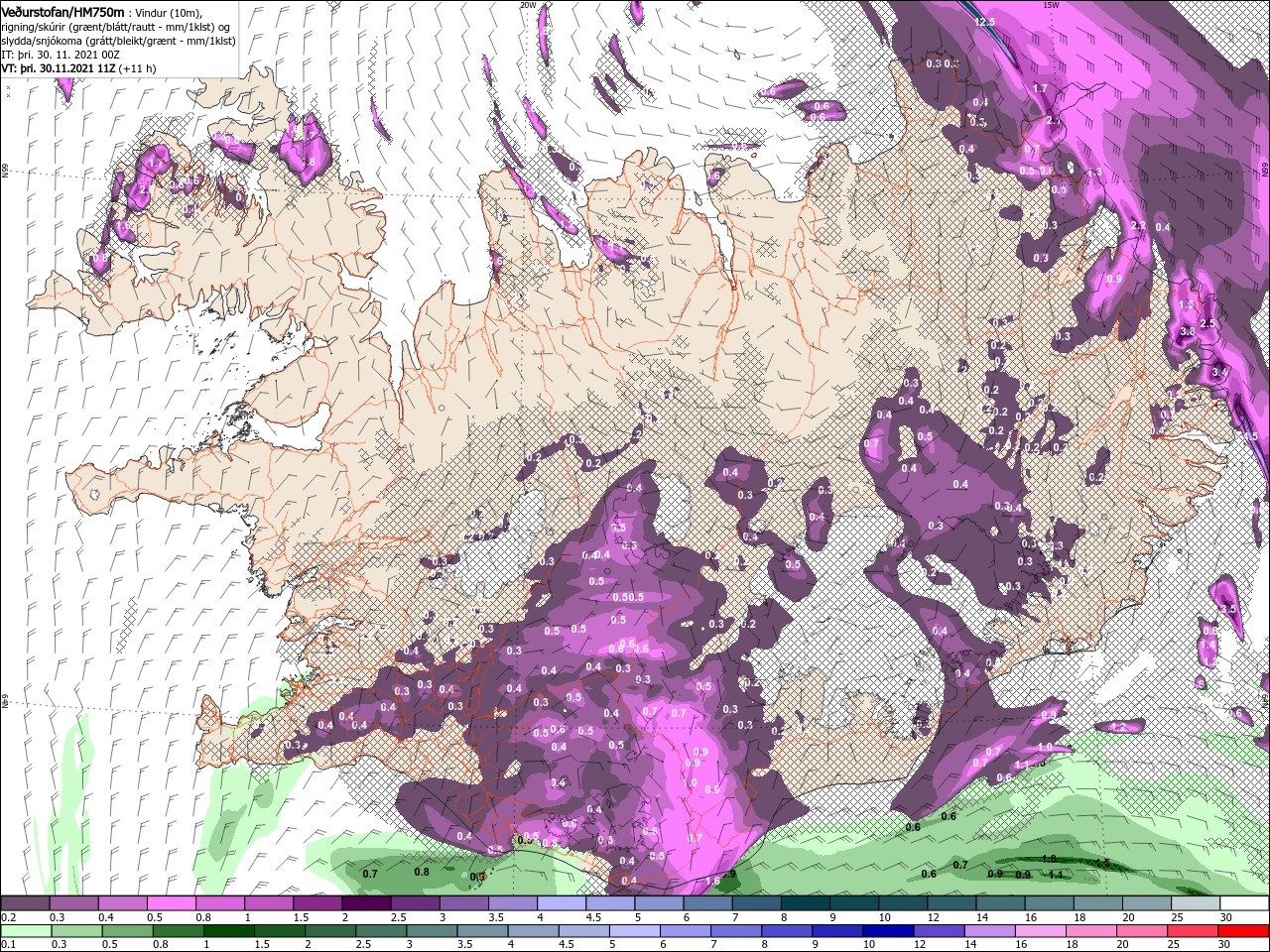Screen dimensions: 1270x952
Task: Pick snow legend swatch between 12 and 14
Action: click(x=952, y=903)
